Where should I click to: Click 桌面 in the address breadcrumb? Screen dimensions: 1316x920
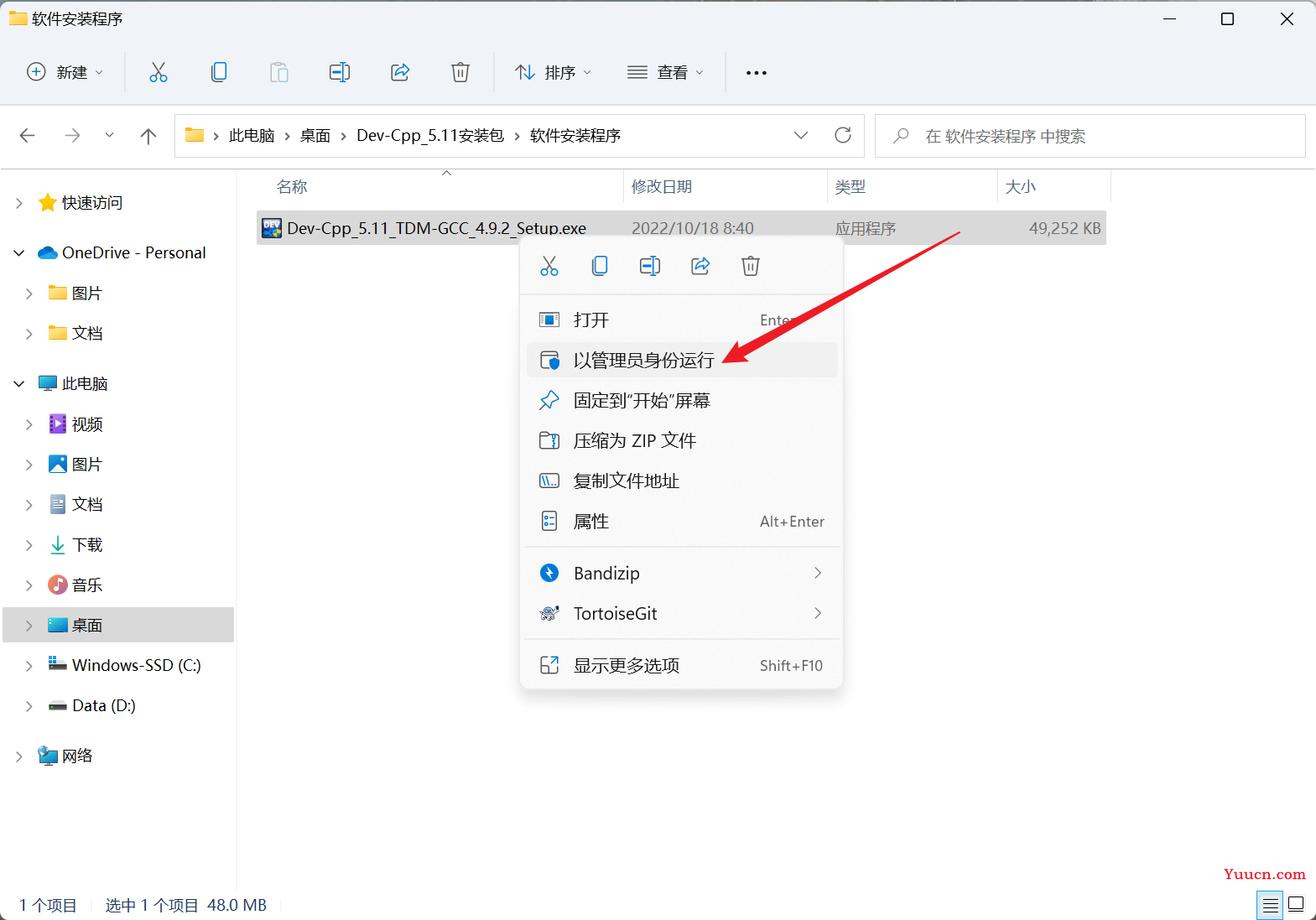(315, 135)
